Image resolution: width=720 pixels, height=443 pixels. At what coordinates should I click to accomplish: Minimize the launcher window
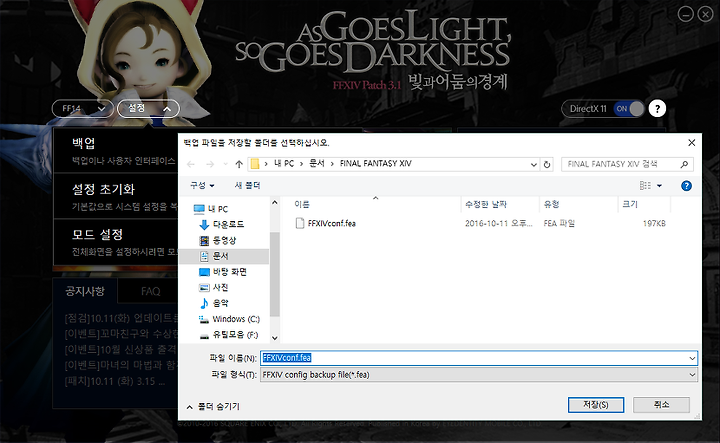pos(686,14)
